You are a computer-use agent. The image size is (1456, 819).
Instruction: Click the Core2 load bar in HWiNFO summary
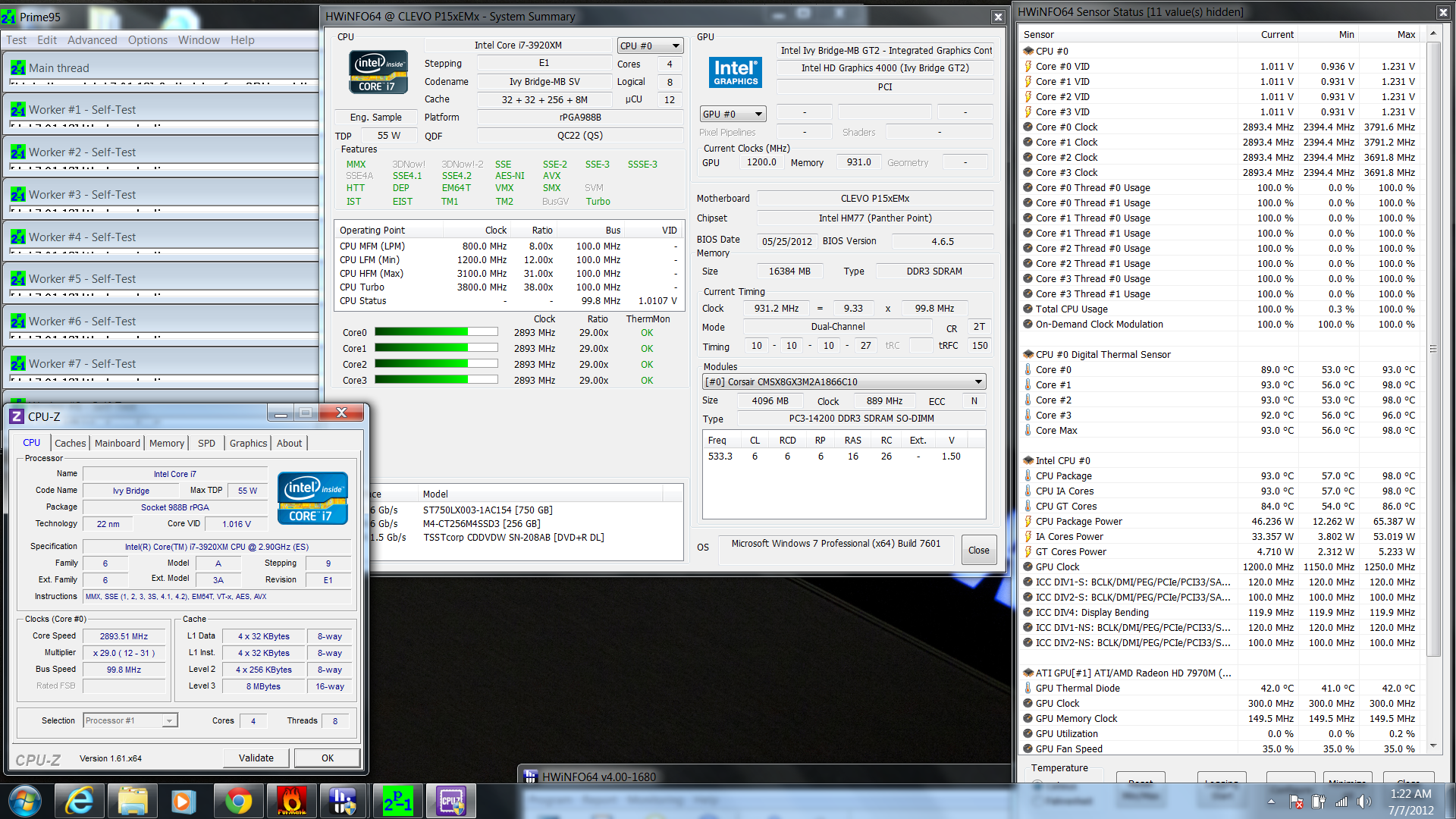pos(436,364)
